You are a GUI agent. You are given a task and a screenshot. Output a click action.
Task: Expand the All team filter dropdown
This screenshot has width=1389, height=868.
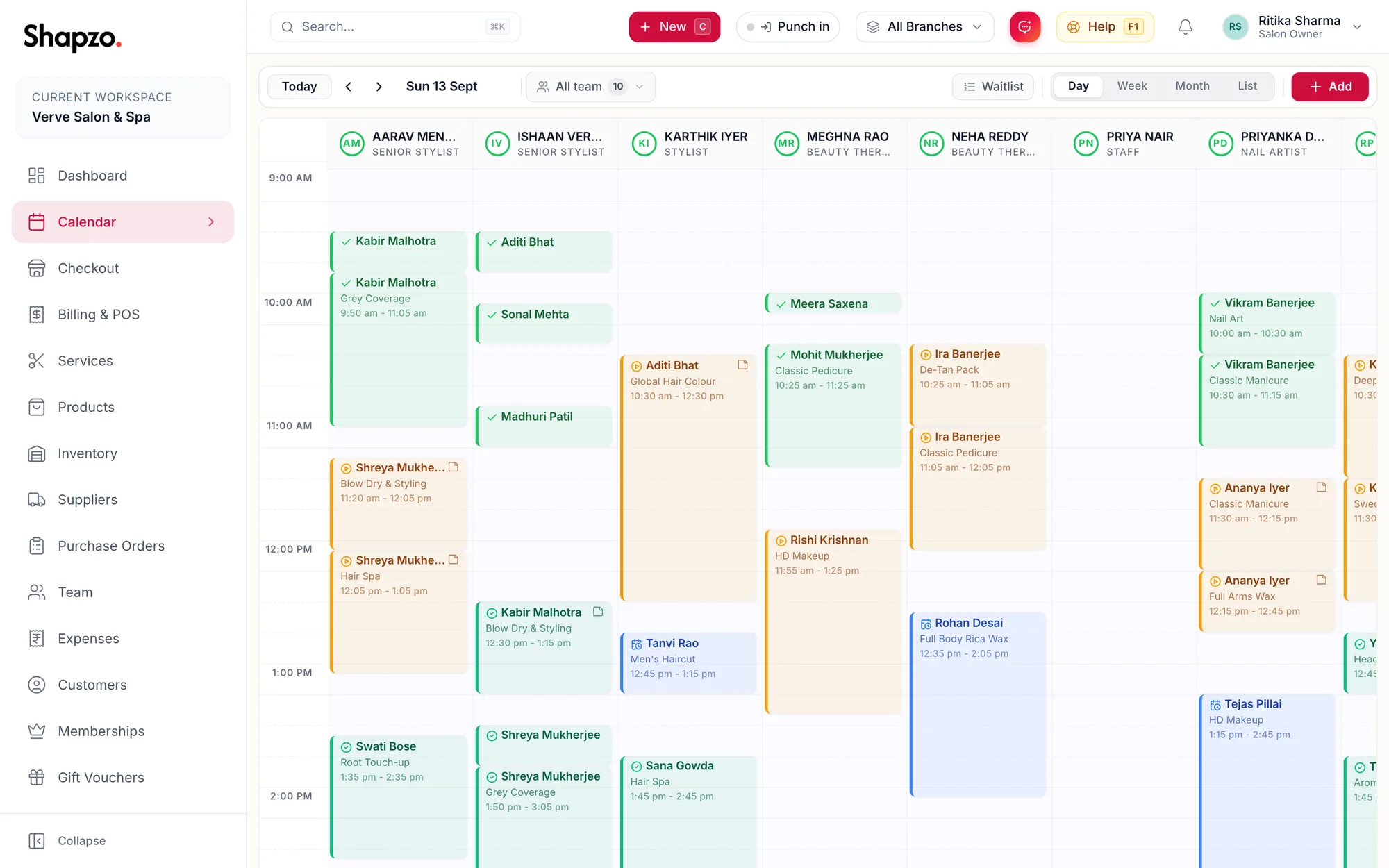590,87
